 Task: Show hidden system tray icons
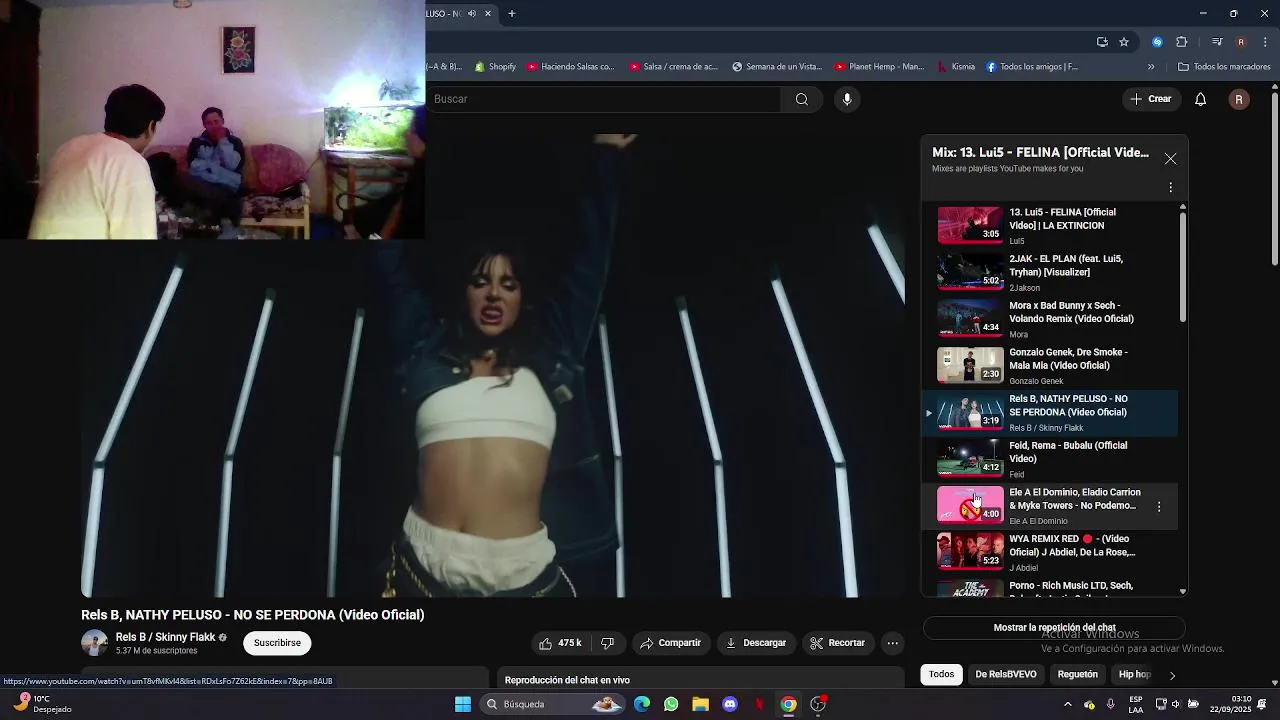pyautogui.click(x=1067, y=704)
